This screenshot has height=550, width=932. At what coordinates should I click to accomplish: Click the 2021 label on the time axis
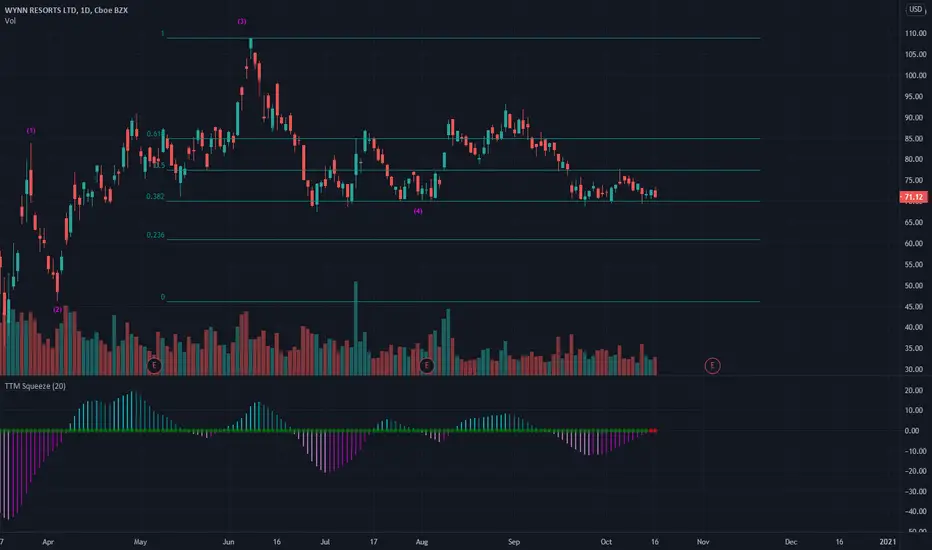click(x=887, y=542)
